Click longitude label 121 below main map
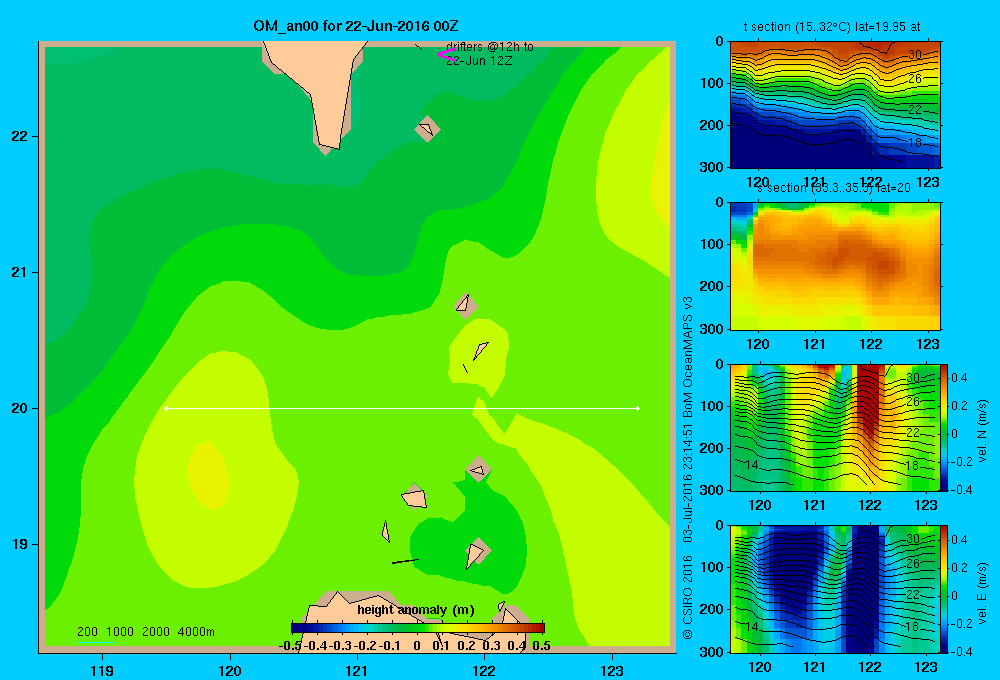This screenshot has height=680, width=1000. (357, 670)
